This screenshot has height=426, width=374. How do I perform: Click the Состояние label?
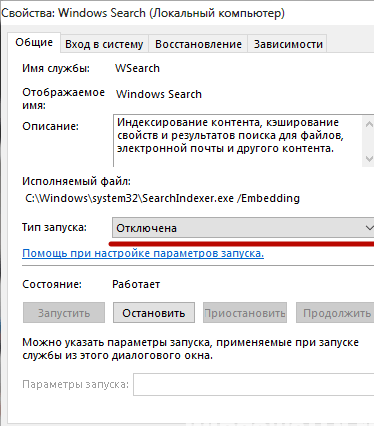(x=52, y=284)
